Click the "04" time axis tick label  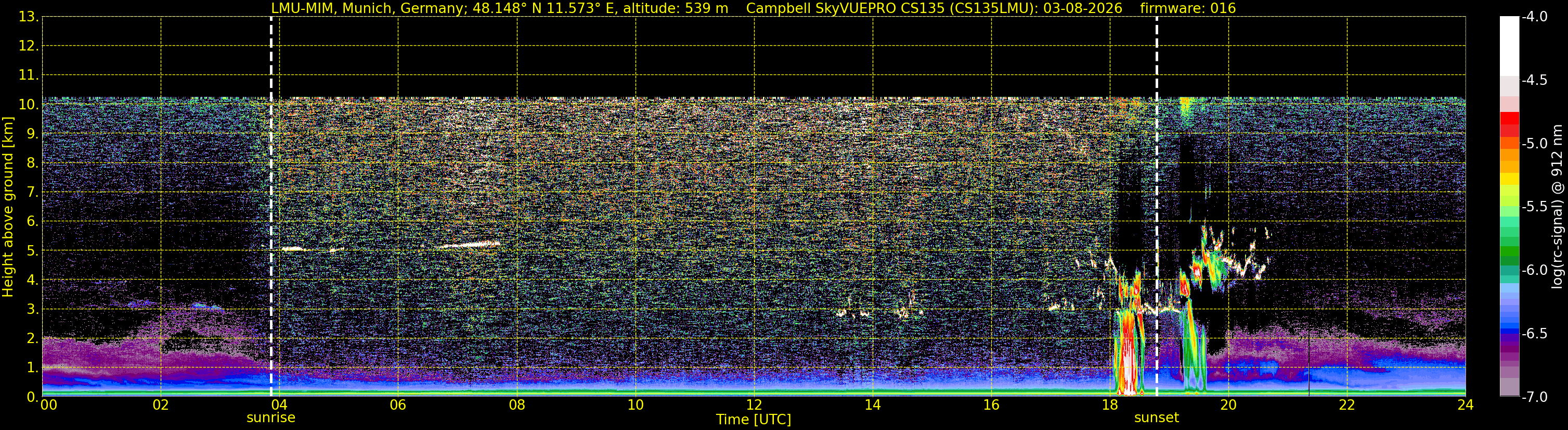(279, 405)
